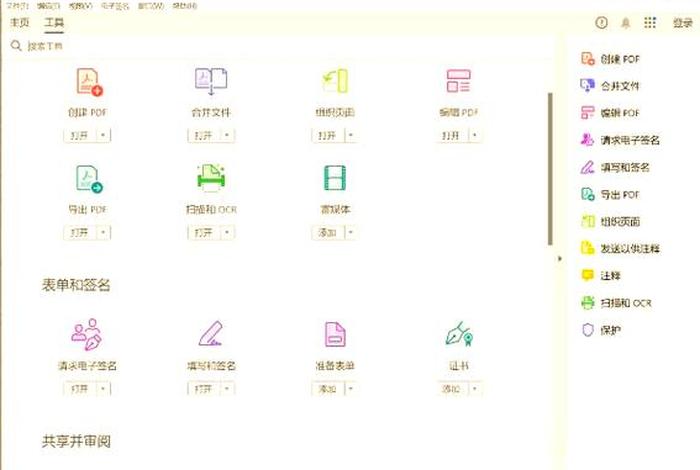Click 打开 button under 导出 PDF

tap(80, 233)
